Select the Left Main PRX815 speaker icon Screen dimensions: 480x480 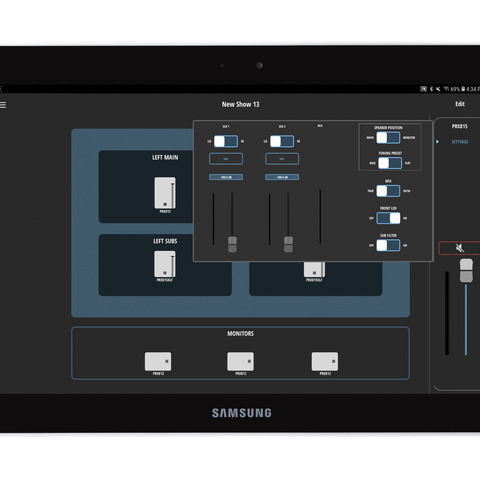(165, 193)
